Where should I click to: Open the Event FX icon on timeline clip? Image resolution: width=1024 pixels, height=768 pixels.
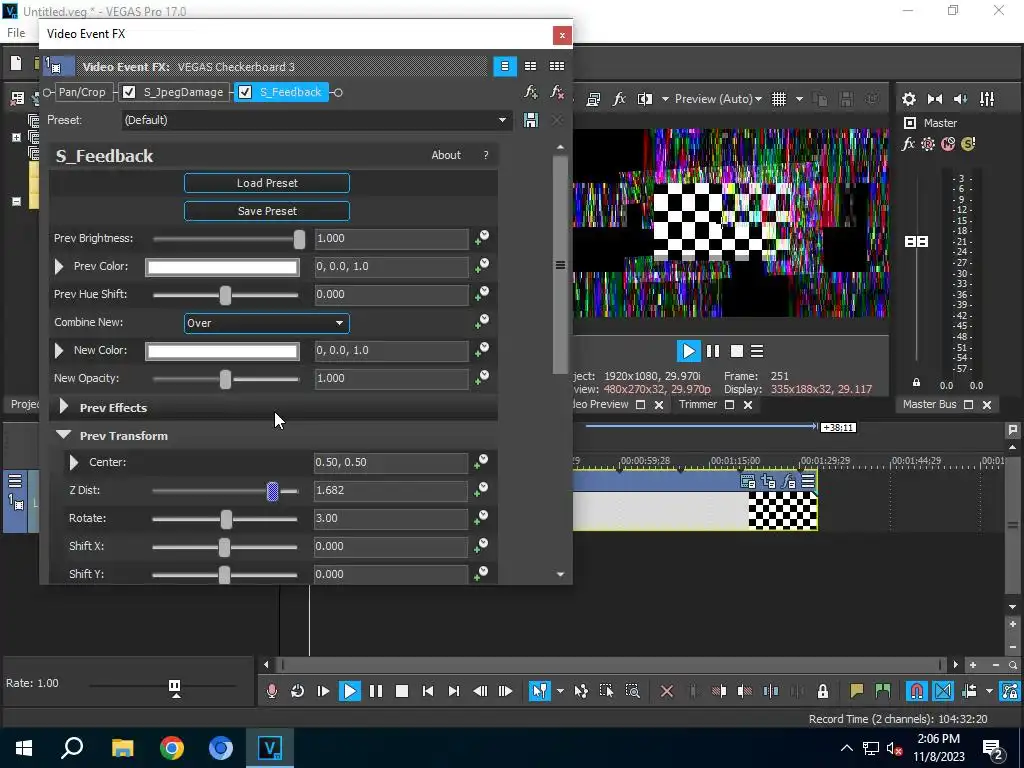click(x=788, y=482)
